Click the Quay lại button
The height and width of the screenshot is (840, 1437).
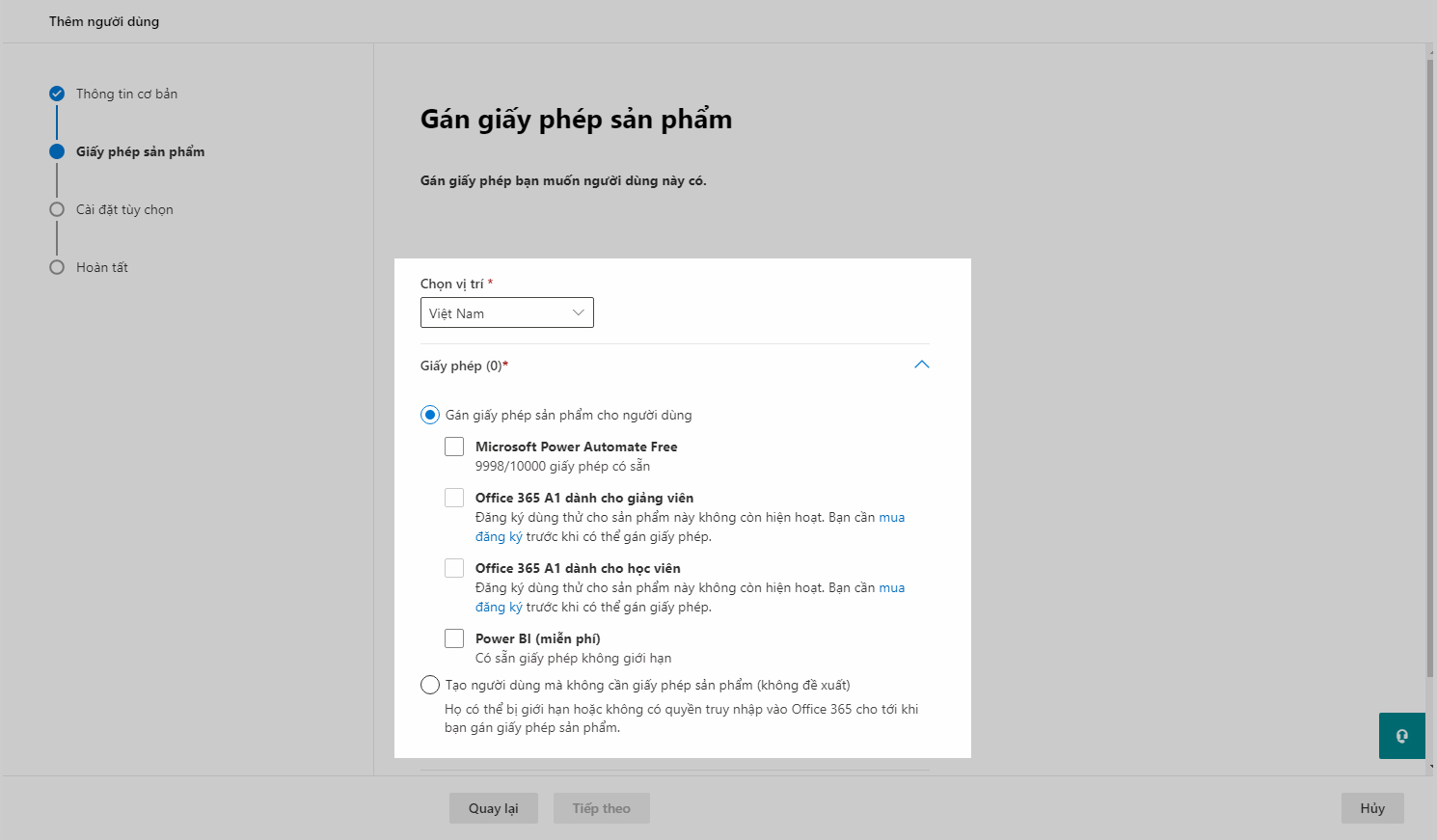494,808
